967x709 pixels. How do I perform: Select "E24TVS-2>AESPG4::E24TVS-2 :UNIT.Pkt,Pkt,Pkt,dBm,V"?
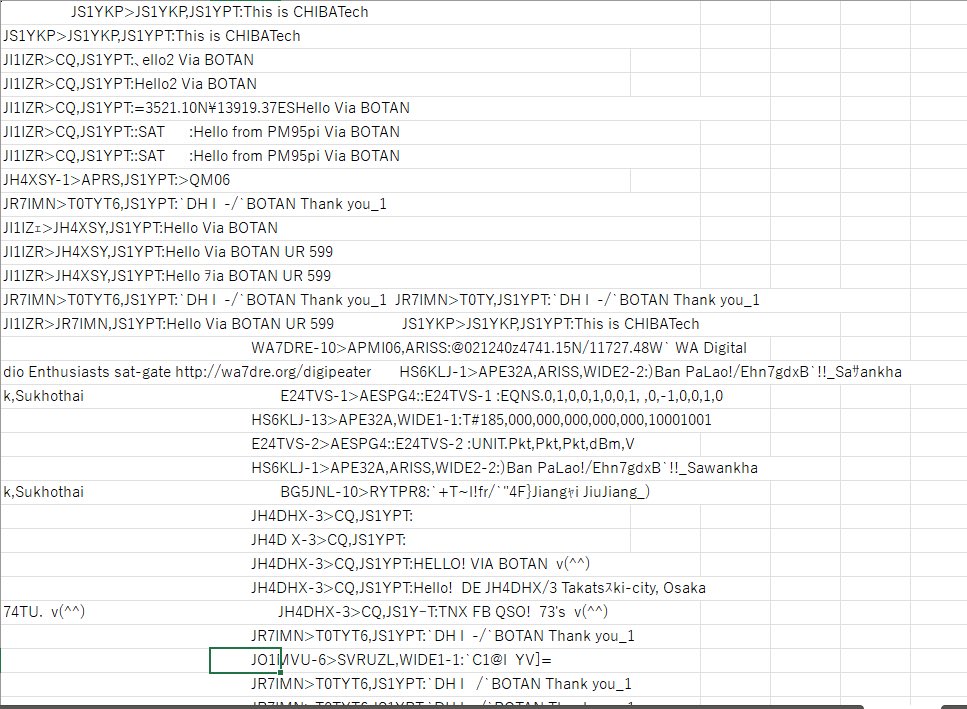pos(443,445)
